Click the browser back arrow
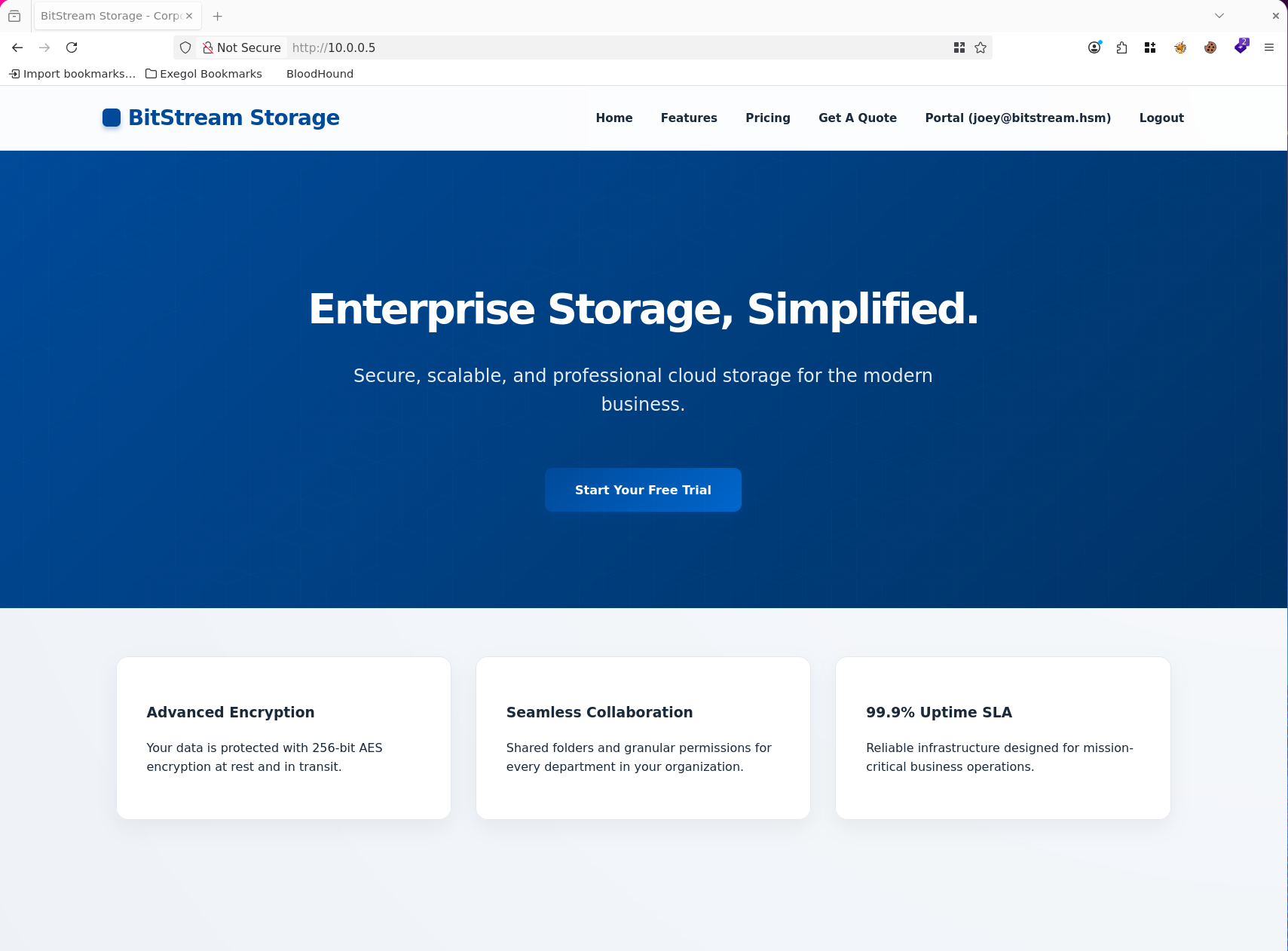This screenshot has width=1288, height=951. (17, 47)
